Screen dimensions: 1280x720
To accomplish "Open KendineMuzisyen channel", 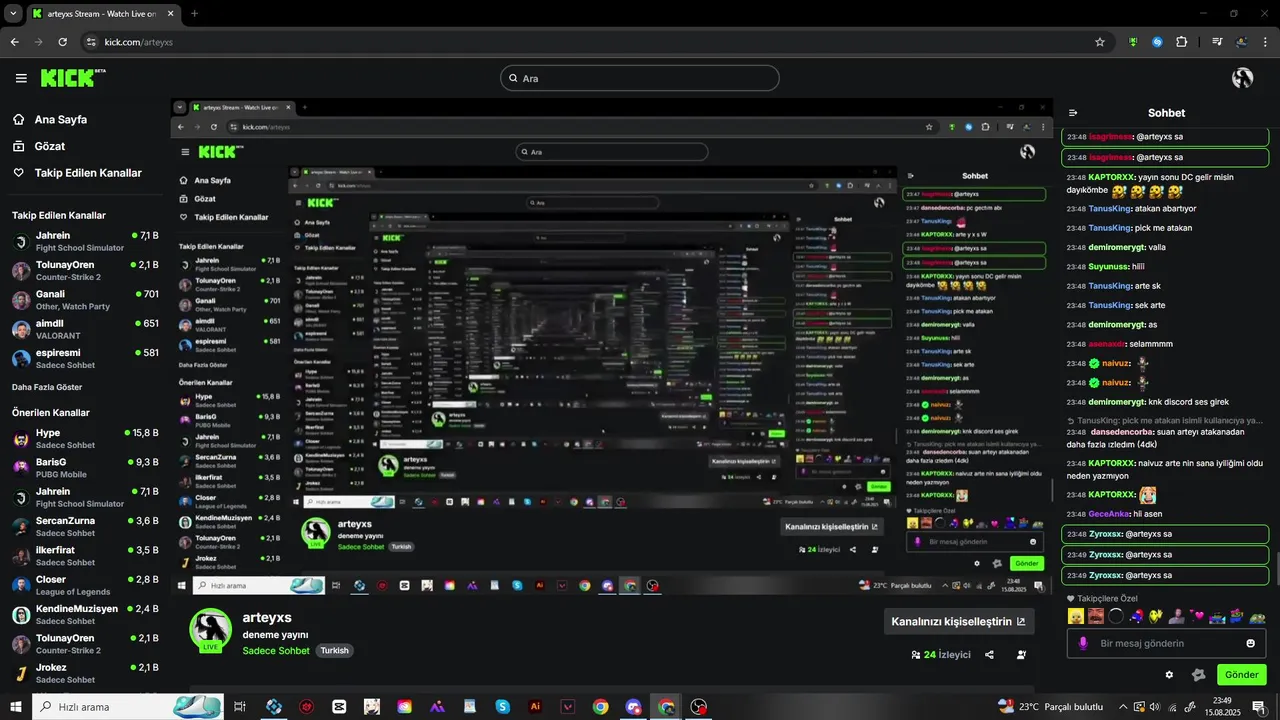I will coord(85,614).
